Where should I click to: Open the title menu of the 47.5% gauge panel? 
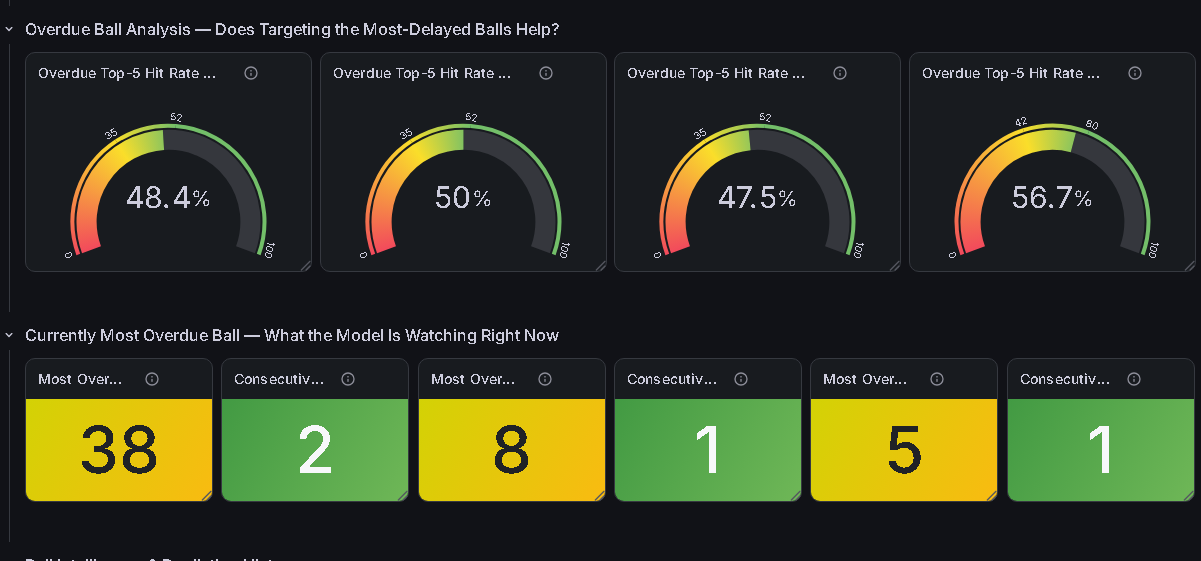tap(716, 73)
